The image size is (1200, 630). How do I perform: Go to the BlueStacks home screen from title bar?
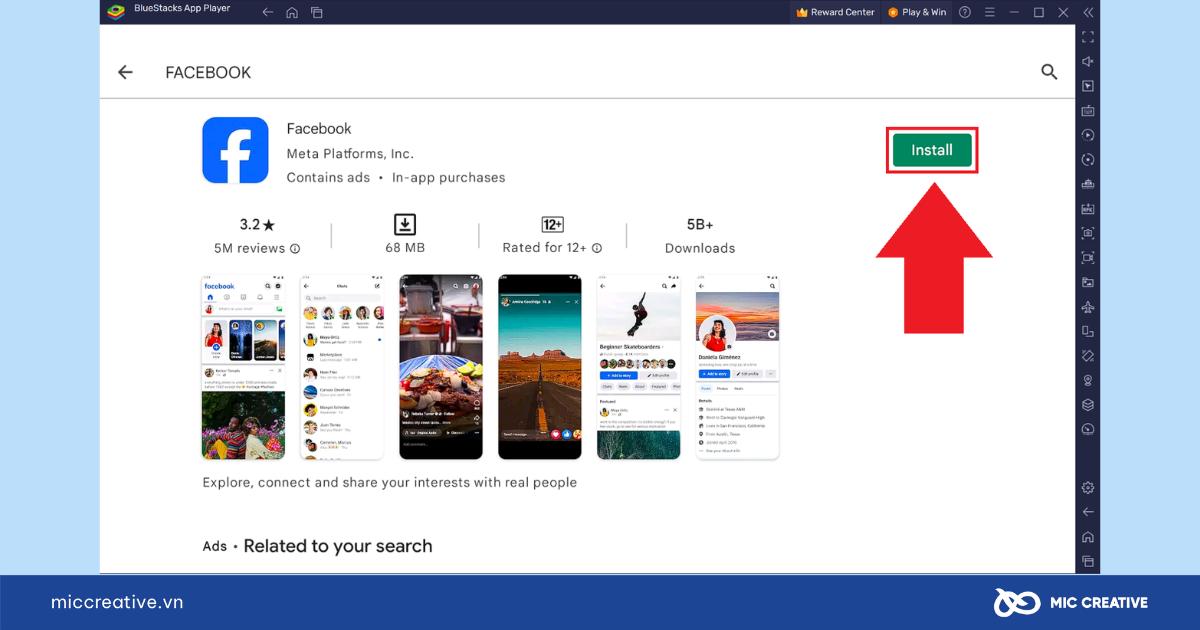click(x=292, y=12)
